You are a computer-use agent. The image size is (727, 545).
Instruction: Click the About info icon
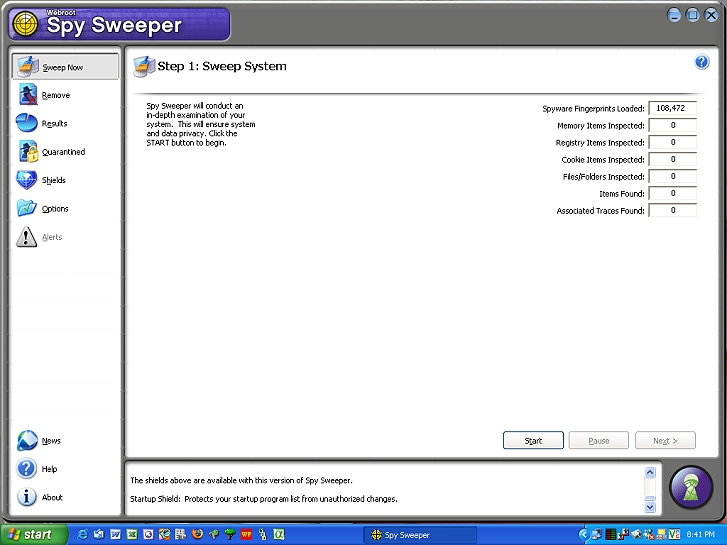point(26,497)
